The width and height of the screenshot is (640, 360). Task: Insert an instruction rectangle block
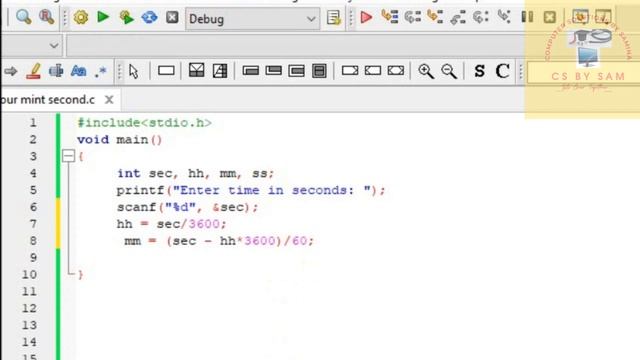pos(166,71)
